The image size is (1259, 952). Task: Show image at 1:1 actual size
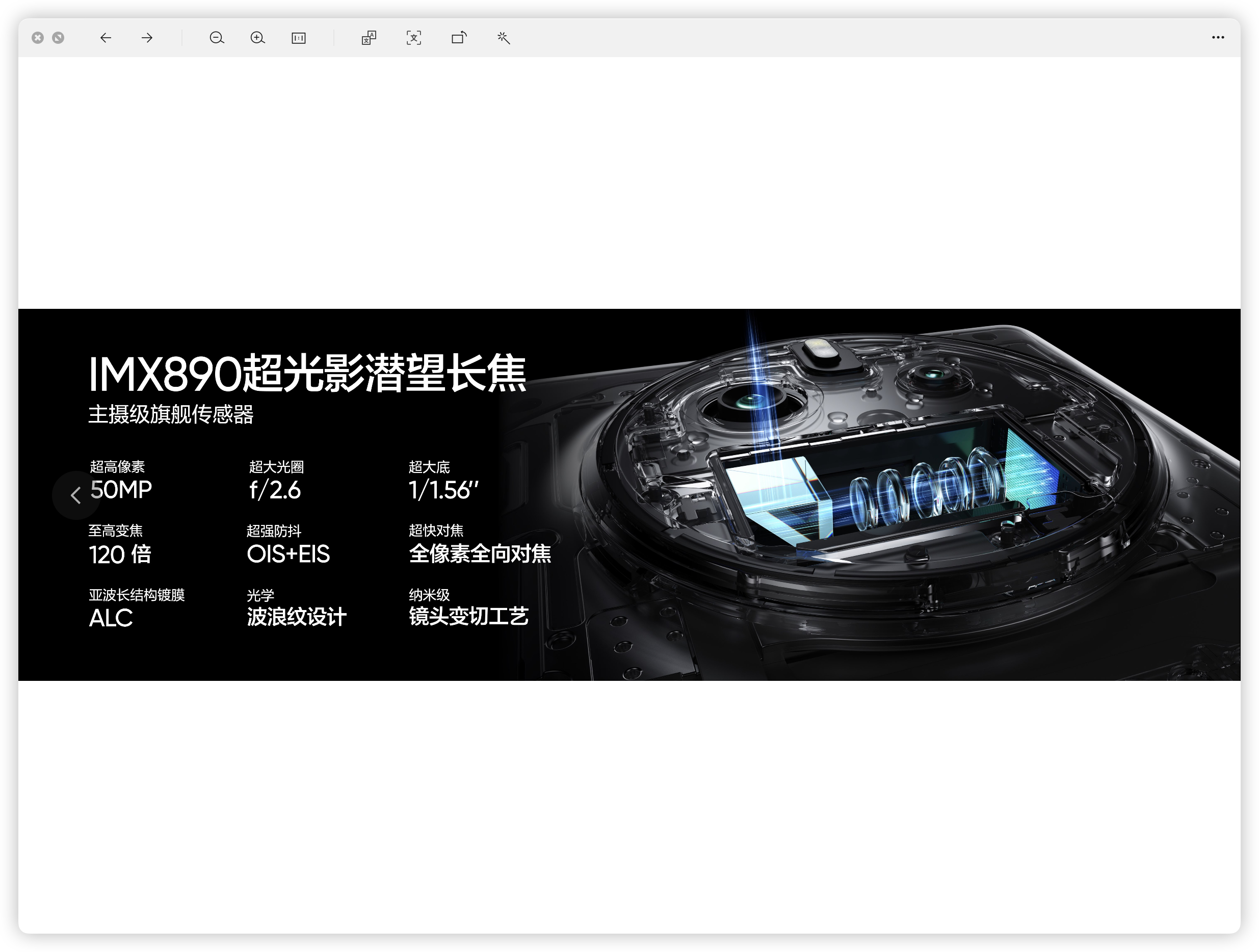click(299, 38)
